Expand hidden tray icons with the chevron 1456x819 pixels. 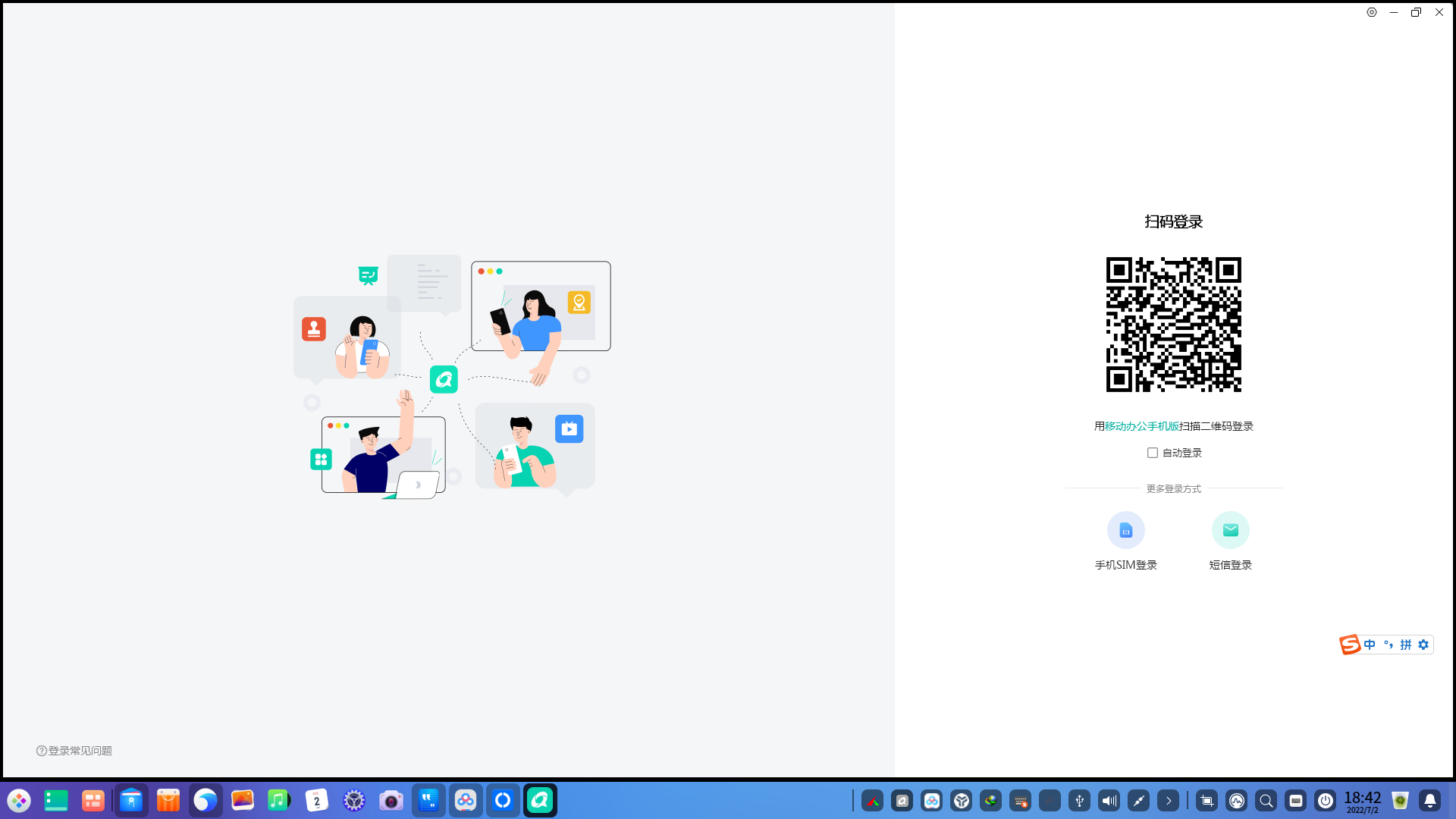click(1169, 800)
